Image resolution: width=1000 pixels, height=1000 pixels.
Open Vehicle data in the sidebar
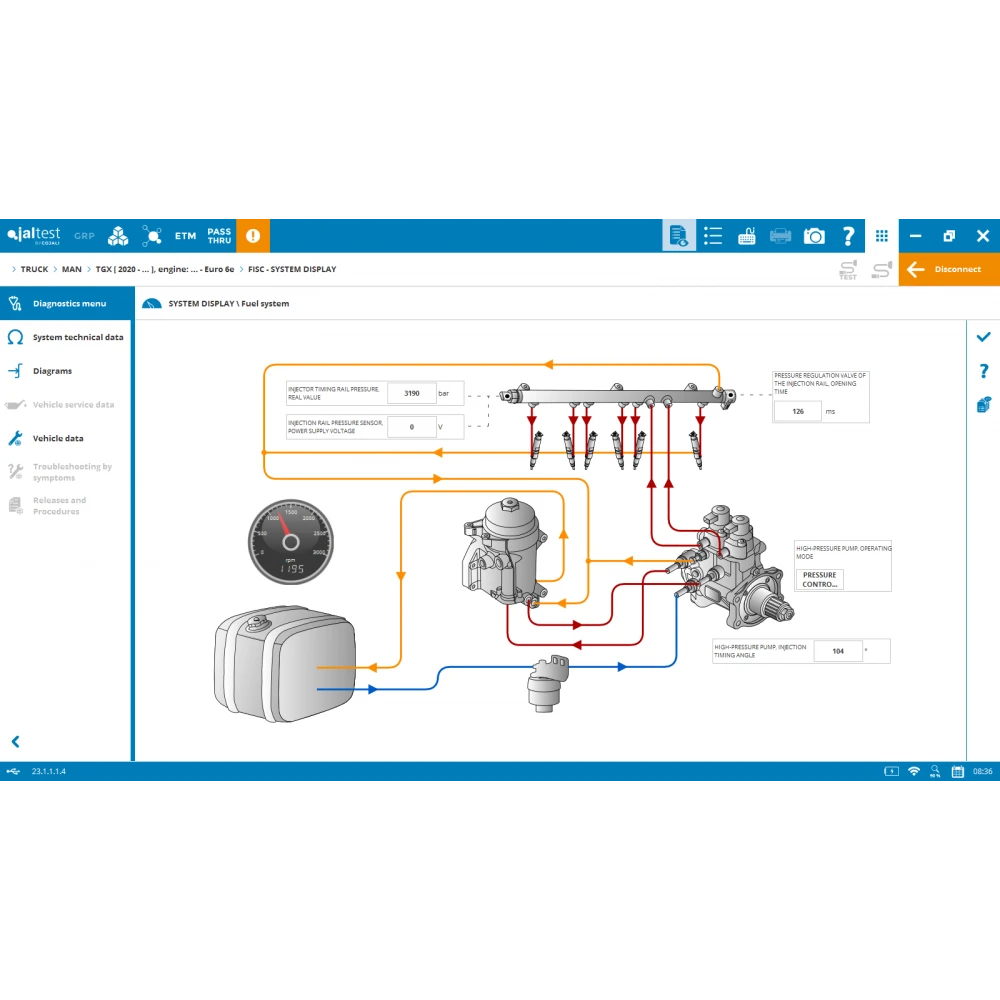(58, 439)
